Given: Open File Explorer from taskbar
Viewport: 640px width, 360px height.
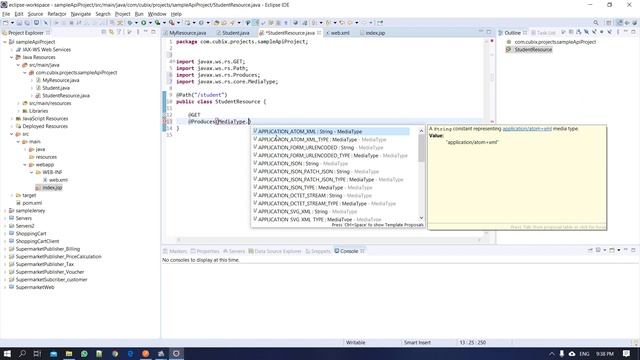Looking at the screenshot, I should 69,353.
